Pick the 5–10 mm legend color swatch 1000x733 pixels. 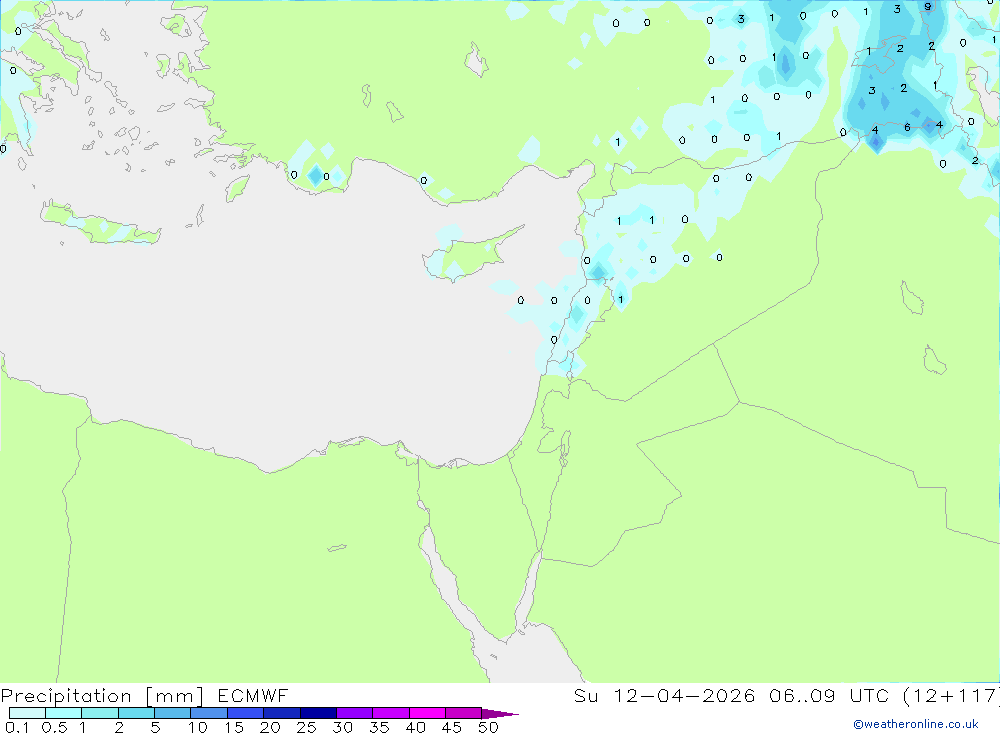pos(173,713)
